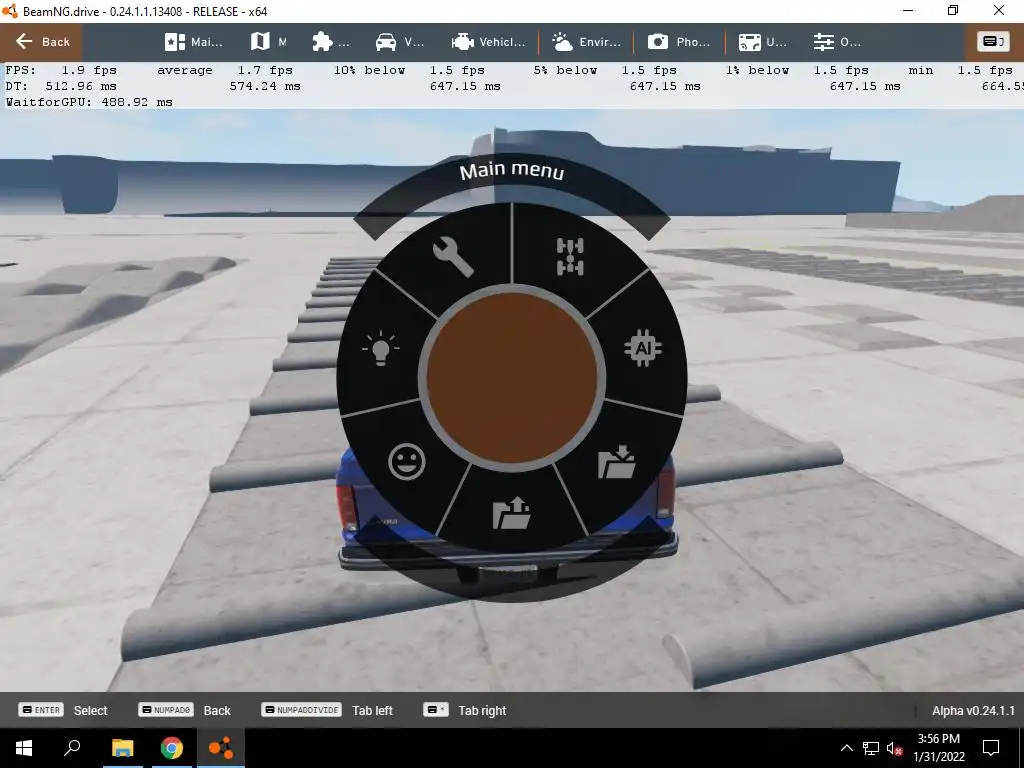This screenshot has height=768, width=1024.
Task: Open the puzzle piece mods tab
Action: tap(330, 42)
